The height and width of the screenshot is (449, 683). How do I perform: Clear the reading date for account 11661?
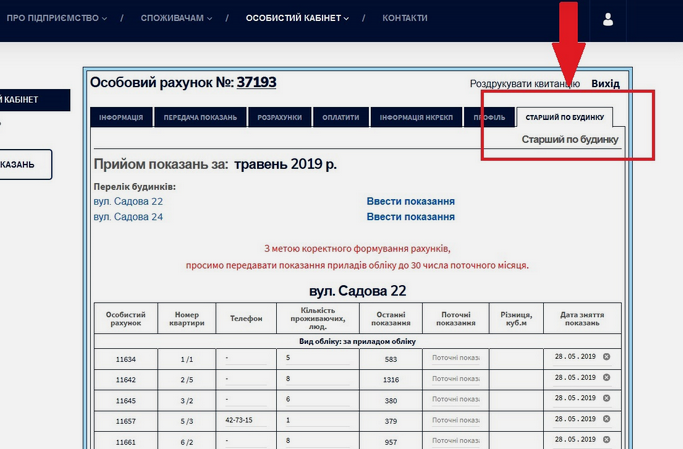point(606,441)
